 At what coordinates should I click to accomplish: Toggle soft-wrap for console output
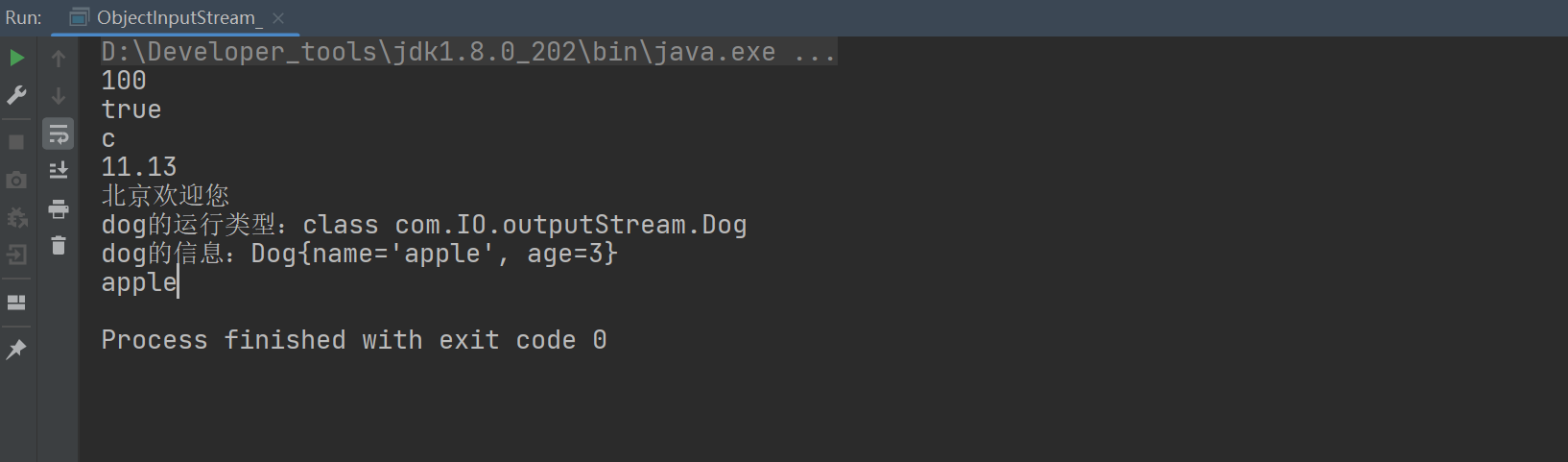click(x=59, y=134)
